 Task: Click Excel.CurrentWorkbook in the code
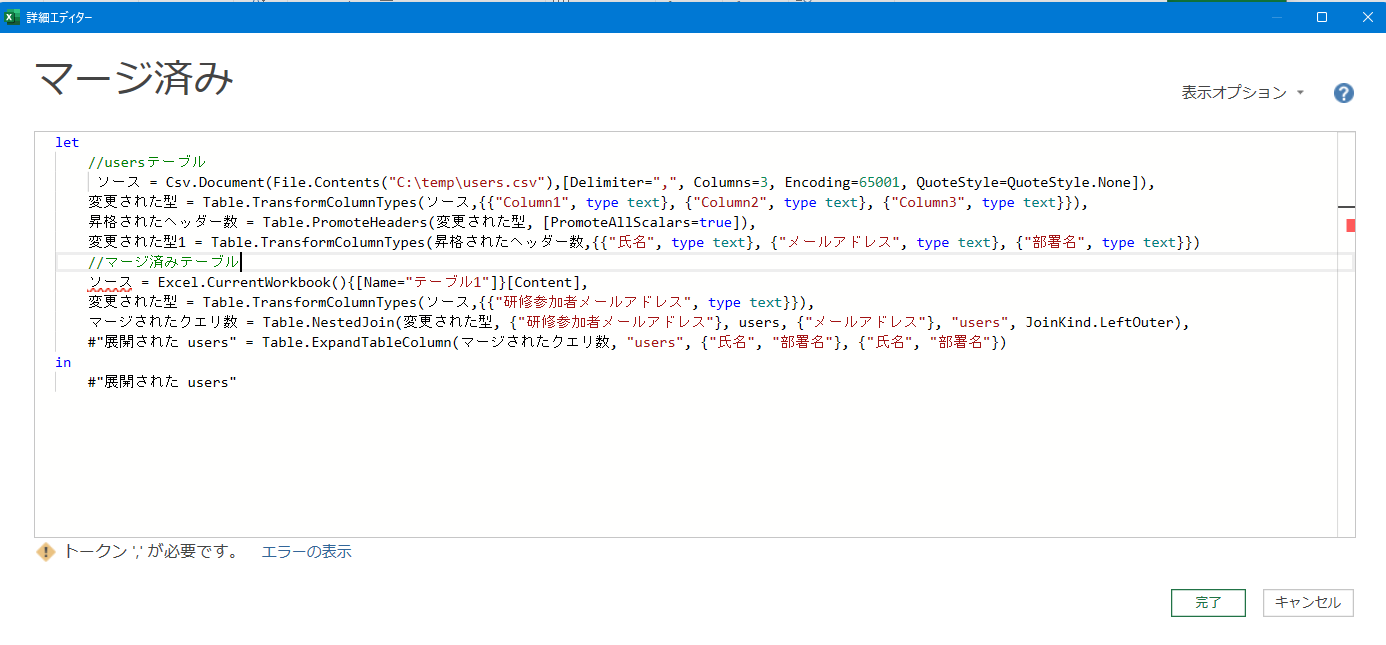(245, 282)
